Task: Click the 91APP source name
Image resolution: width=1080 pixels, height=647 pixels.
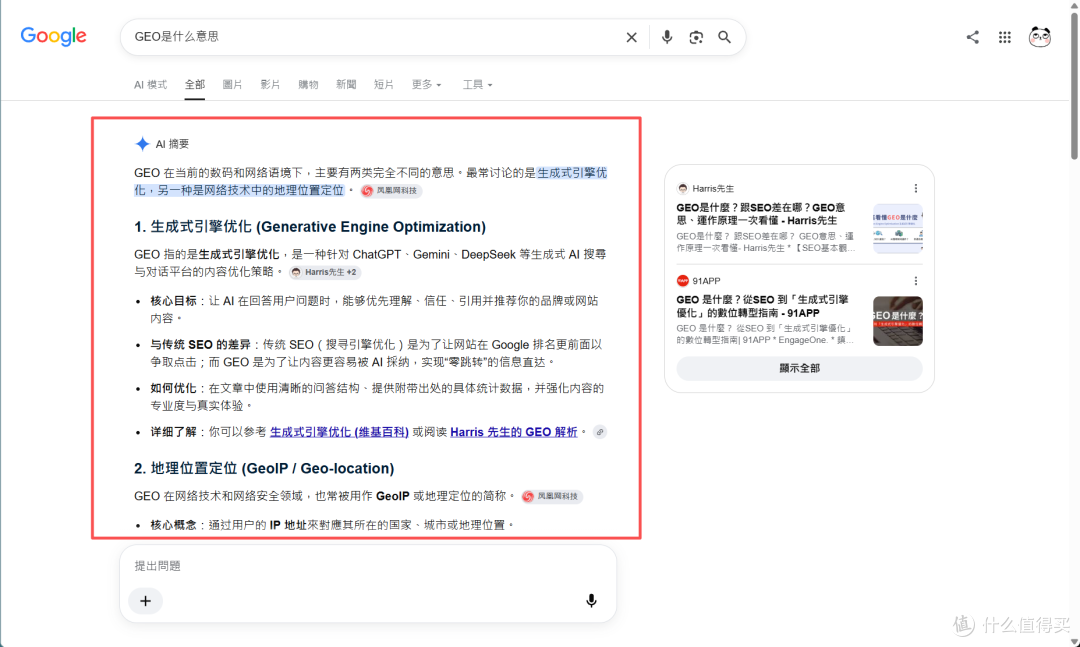Action: (706, 280)
